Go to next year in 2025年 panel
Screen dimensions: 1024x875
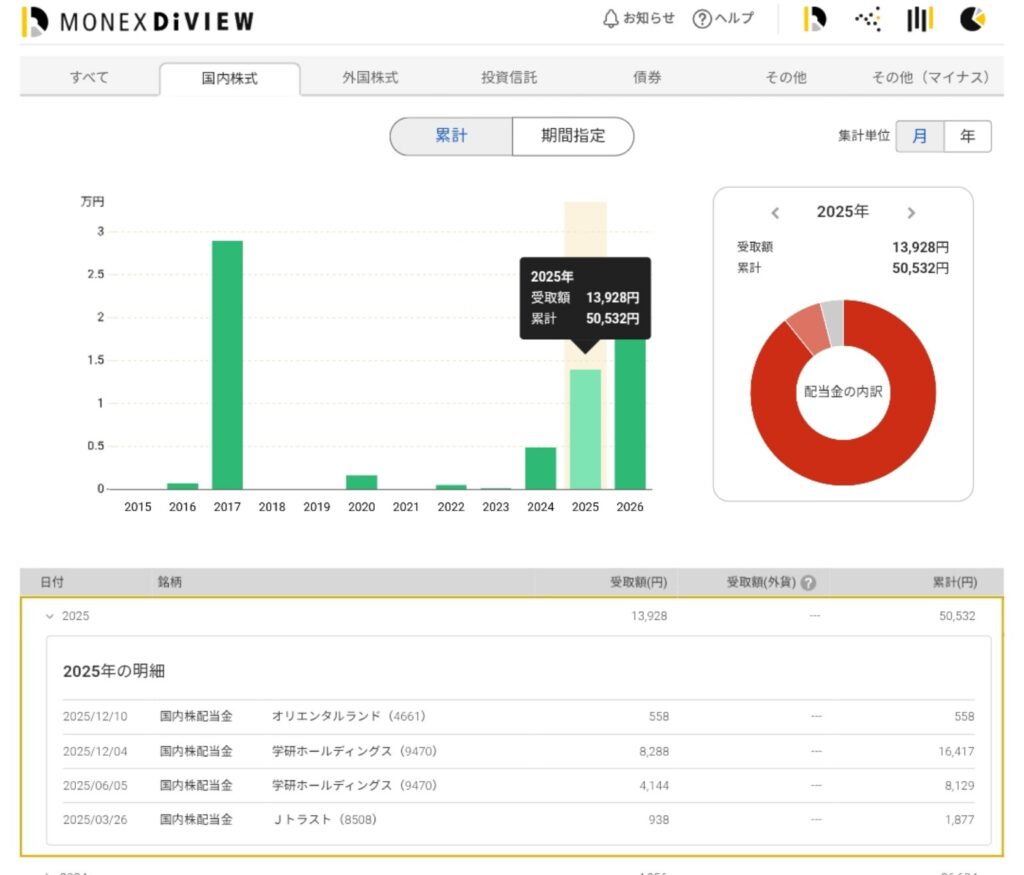pyautogui.click(x=911, y=213)
